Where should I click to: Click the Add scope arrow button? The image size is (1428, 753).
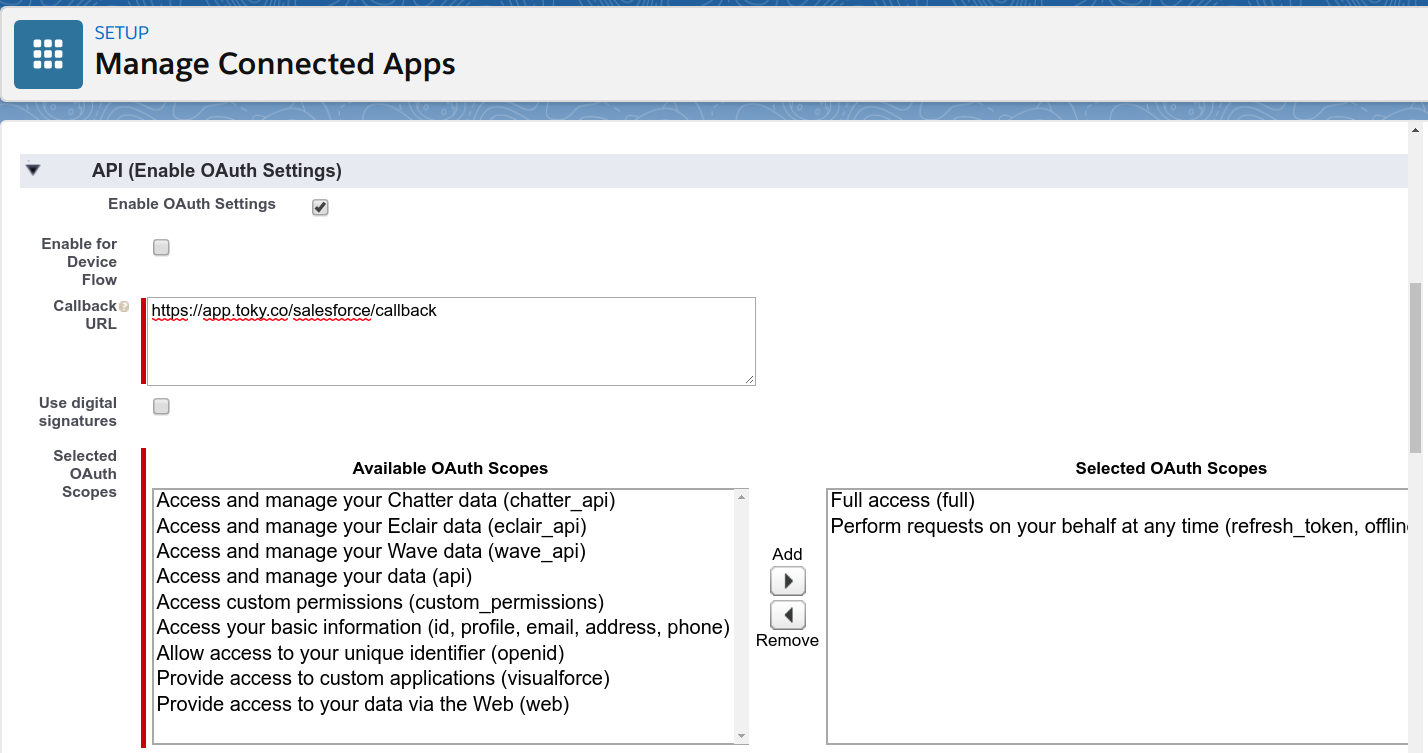(x=787, y=581)
